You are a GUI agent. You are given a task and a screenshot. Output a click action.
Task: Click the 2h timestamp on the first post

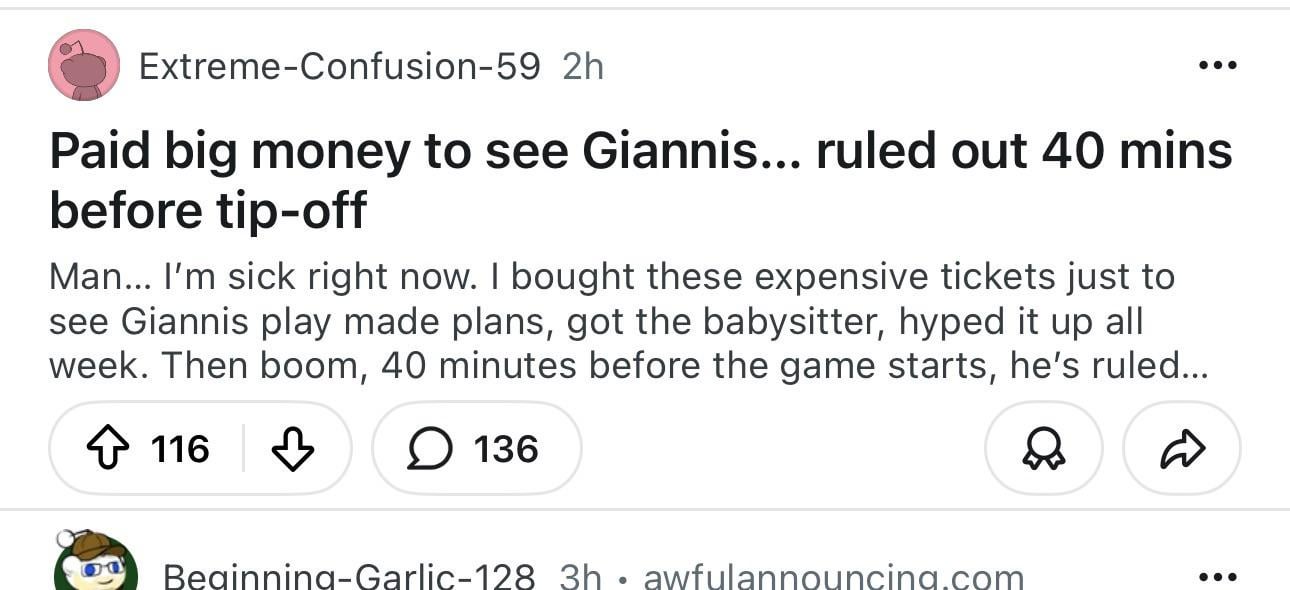coord(583,66)
